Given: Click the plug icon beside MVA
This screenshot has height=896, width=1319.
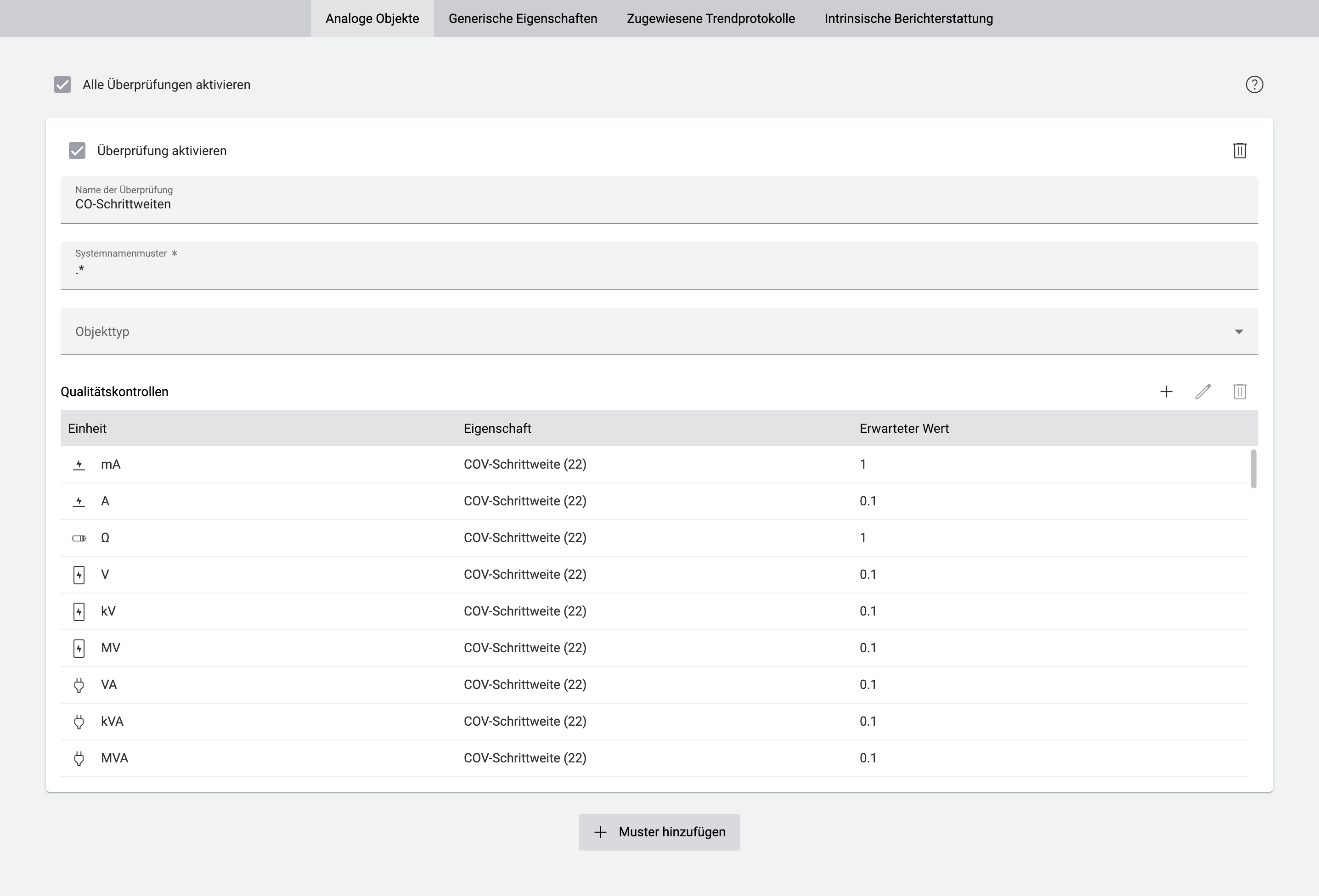Looking at the screenshot, I should [79, 758].
